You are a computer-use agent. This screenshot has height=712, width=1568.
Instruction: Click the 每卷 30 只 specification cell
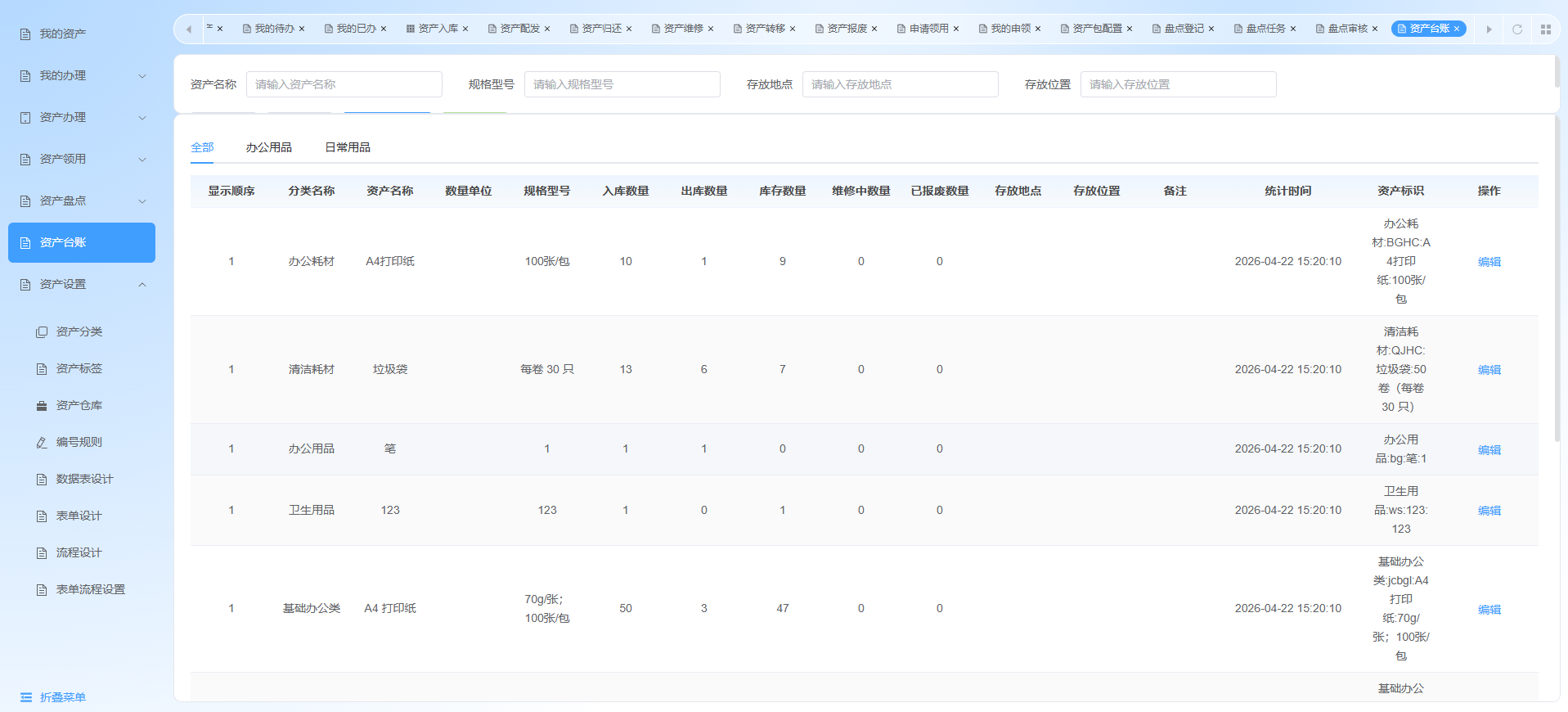coord(547,370)
